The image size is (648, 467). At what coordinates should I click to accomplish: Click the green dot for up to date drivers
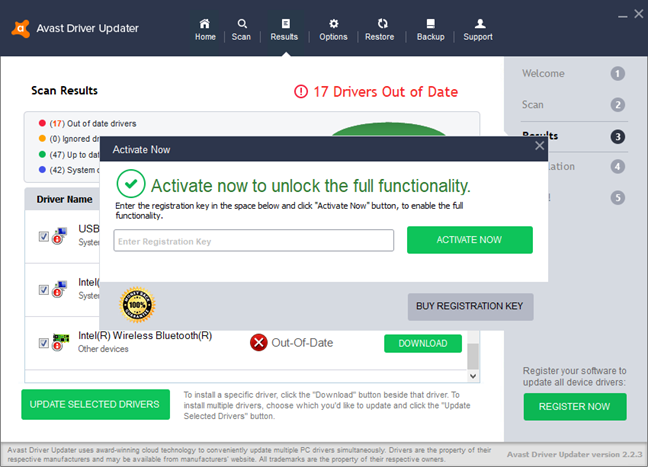42,154
